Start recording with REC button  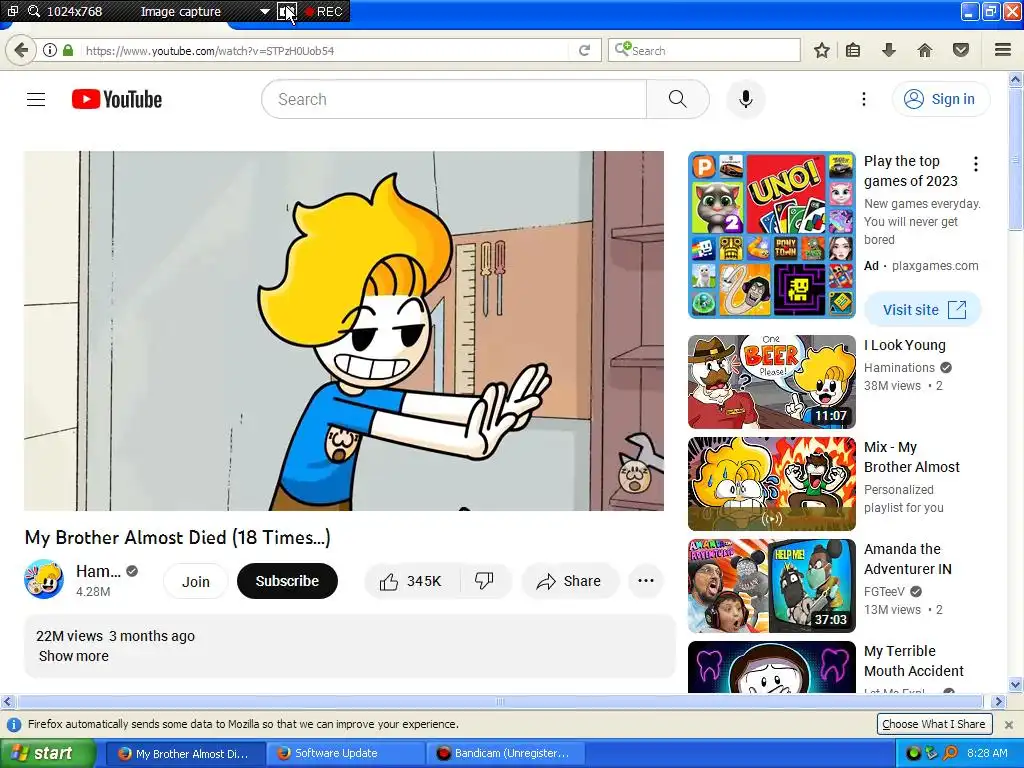point(324,11)
